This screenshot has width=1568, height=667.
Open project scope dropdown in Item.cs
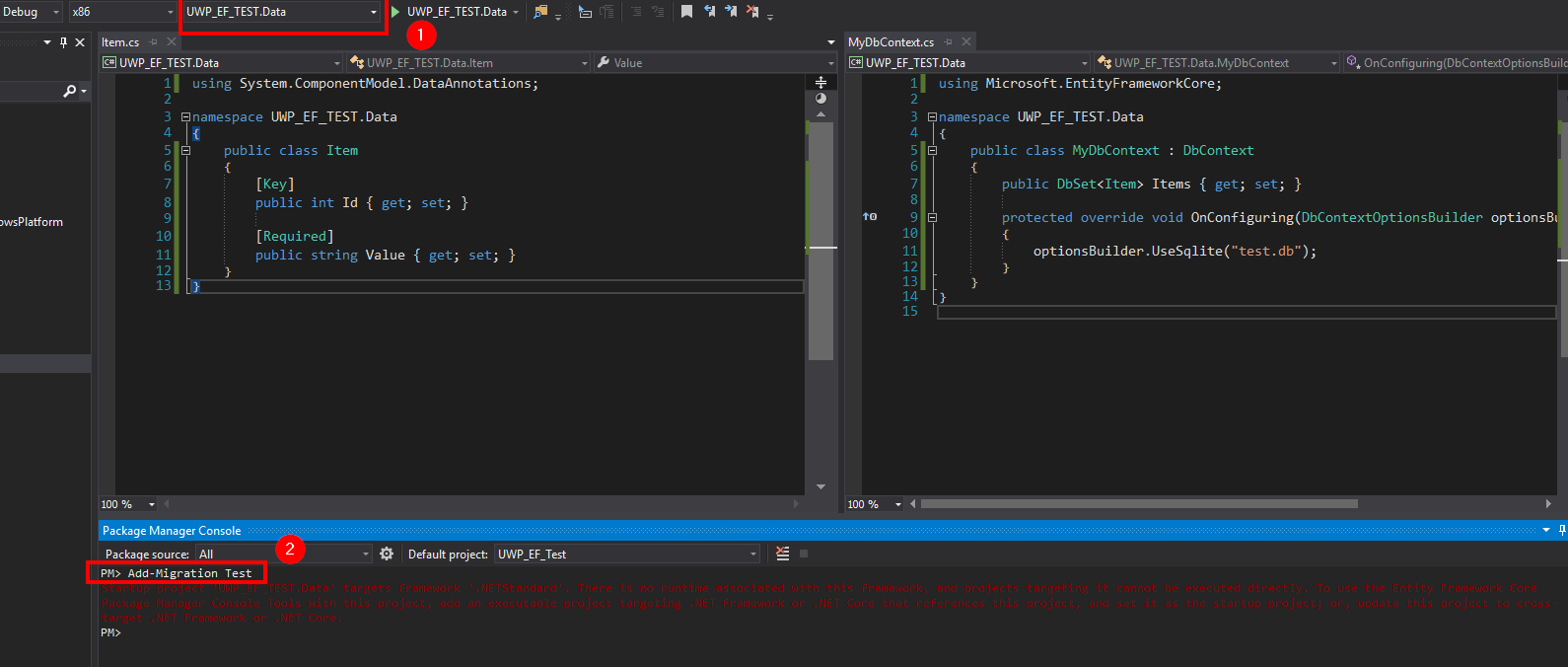point(337,62)
